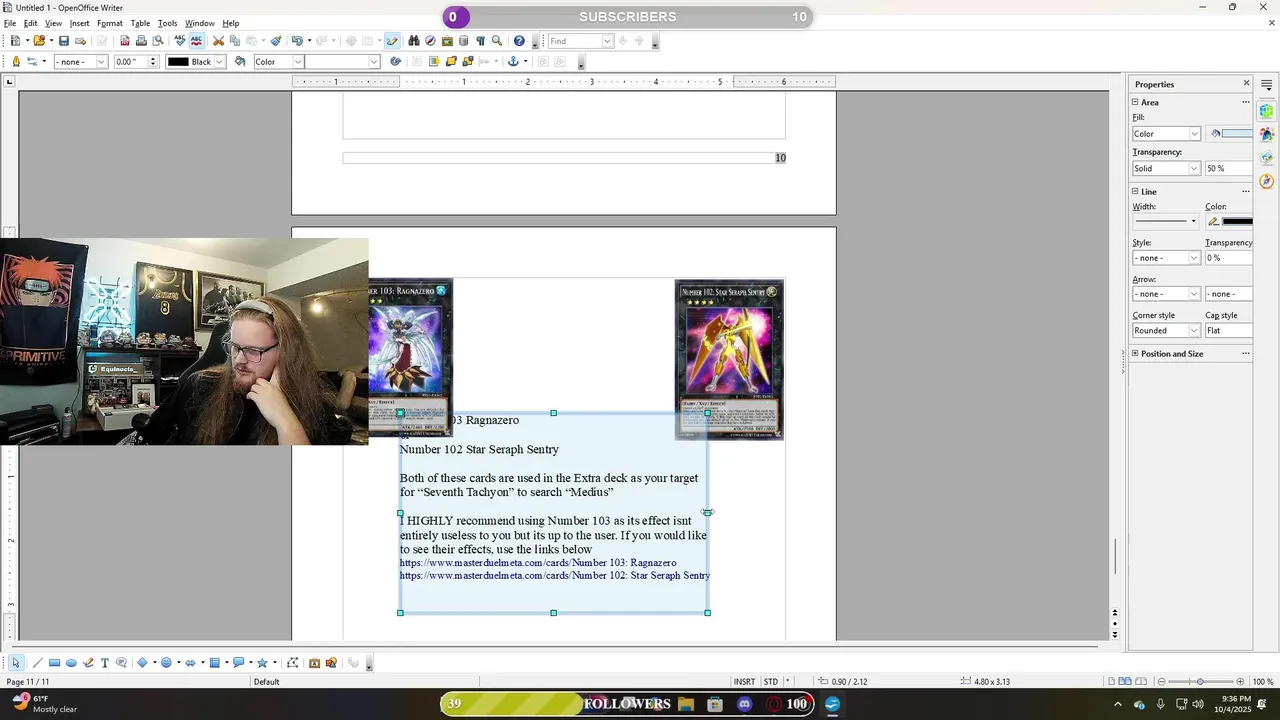1280x720 pixels.
Task: Open Page Preview icon
Action: tap(158, 41)
